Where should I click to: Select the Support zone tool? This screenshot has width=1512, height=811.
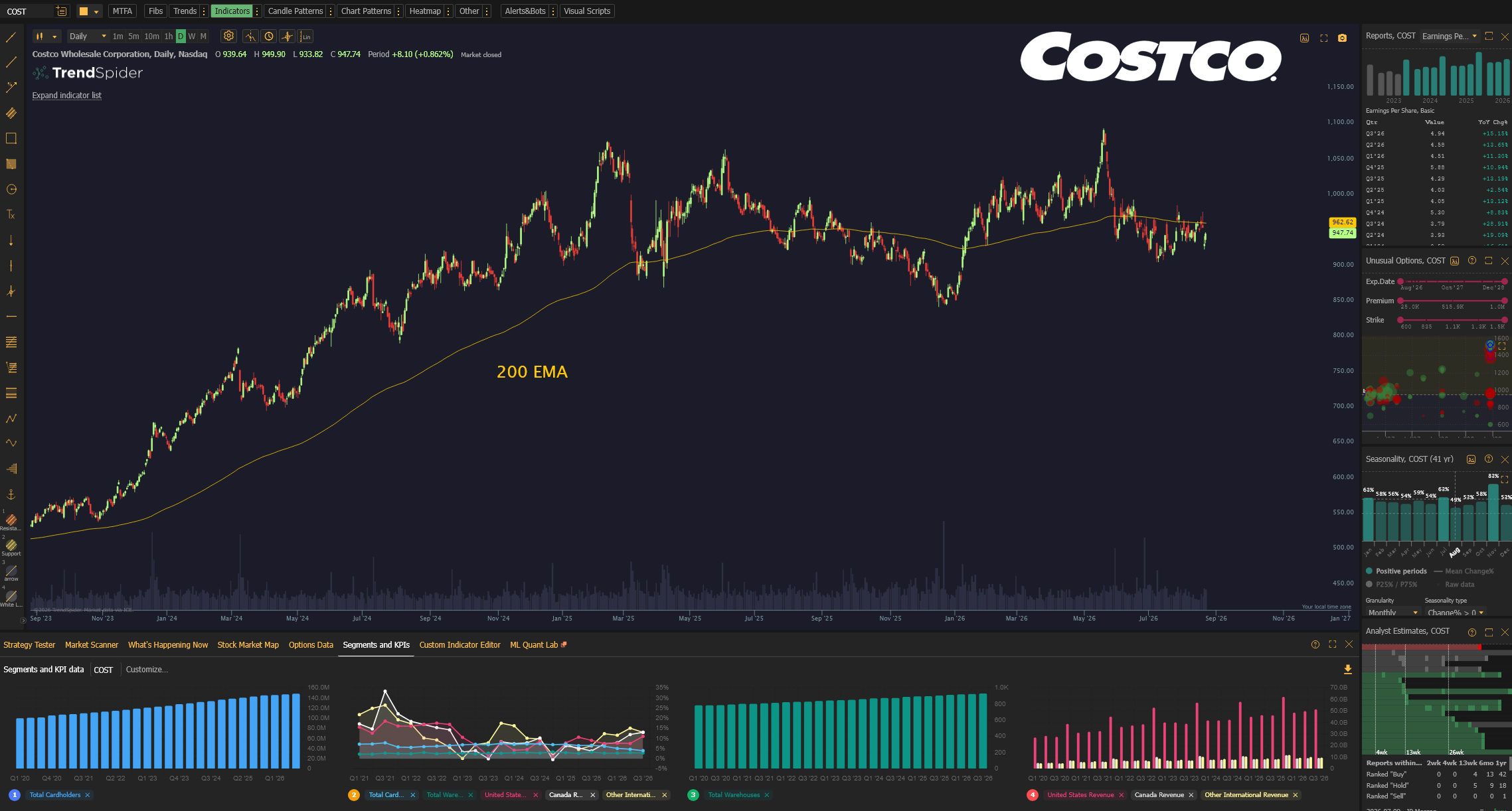11,548
